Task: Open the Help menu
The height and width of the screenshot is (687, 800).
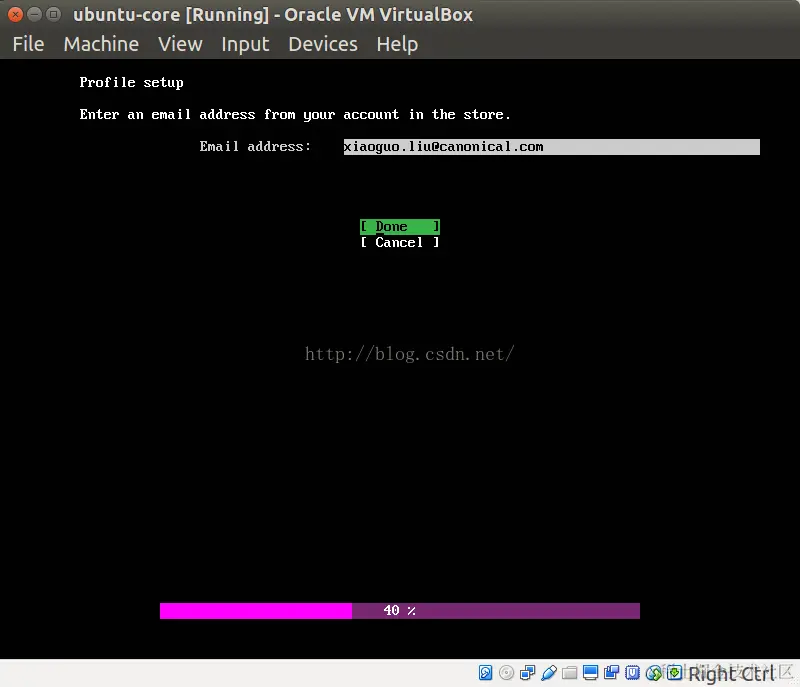Action: [397, 44]
